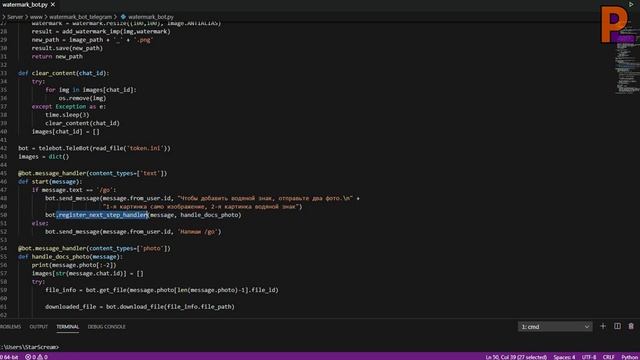Click 'file_info = bot.get_file' line
The image size is (640, 360).
[162, 290]
